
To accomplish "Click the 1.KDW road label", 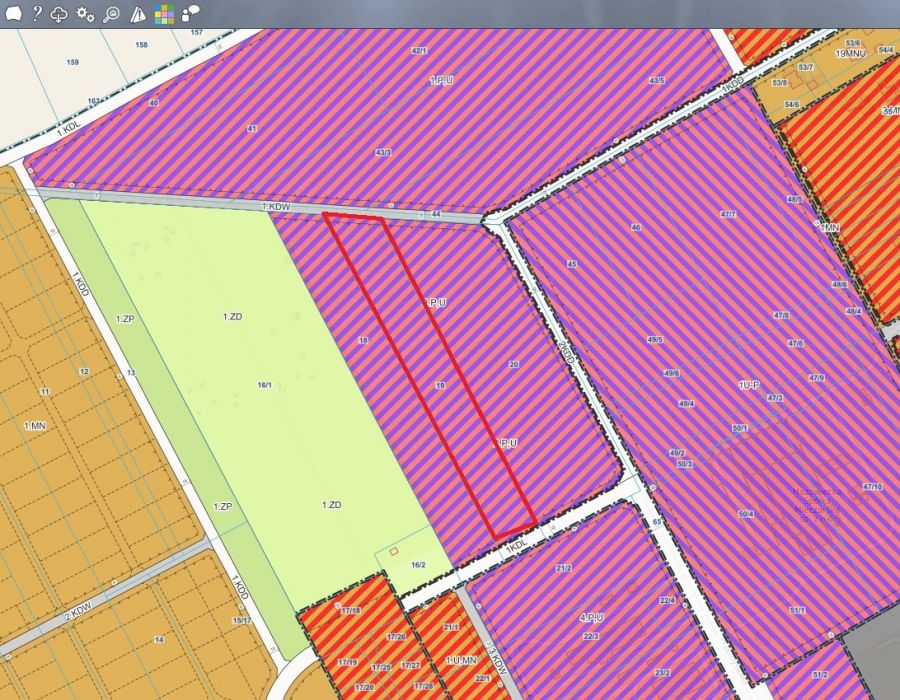I will click(276, 206).
